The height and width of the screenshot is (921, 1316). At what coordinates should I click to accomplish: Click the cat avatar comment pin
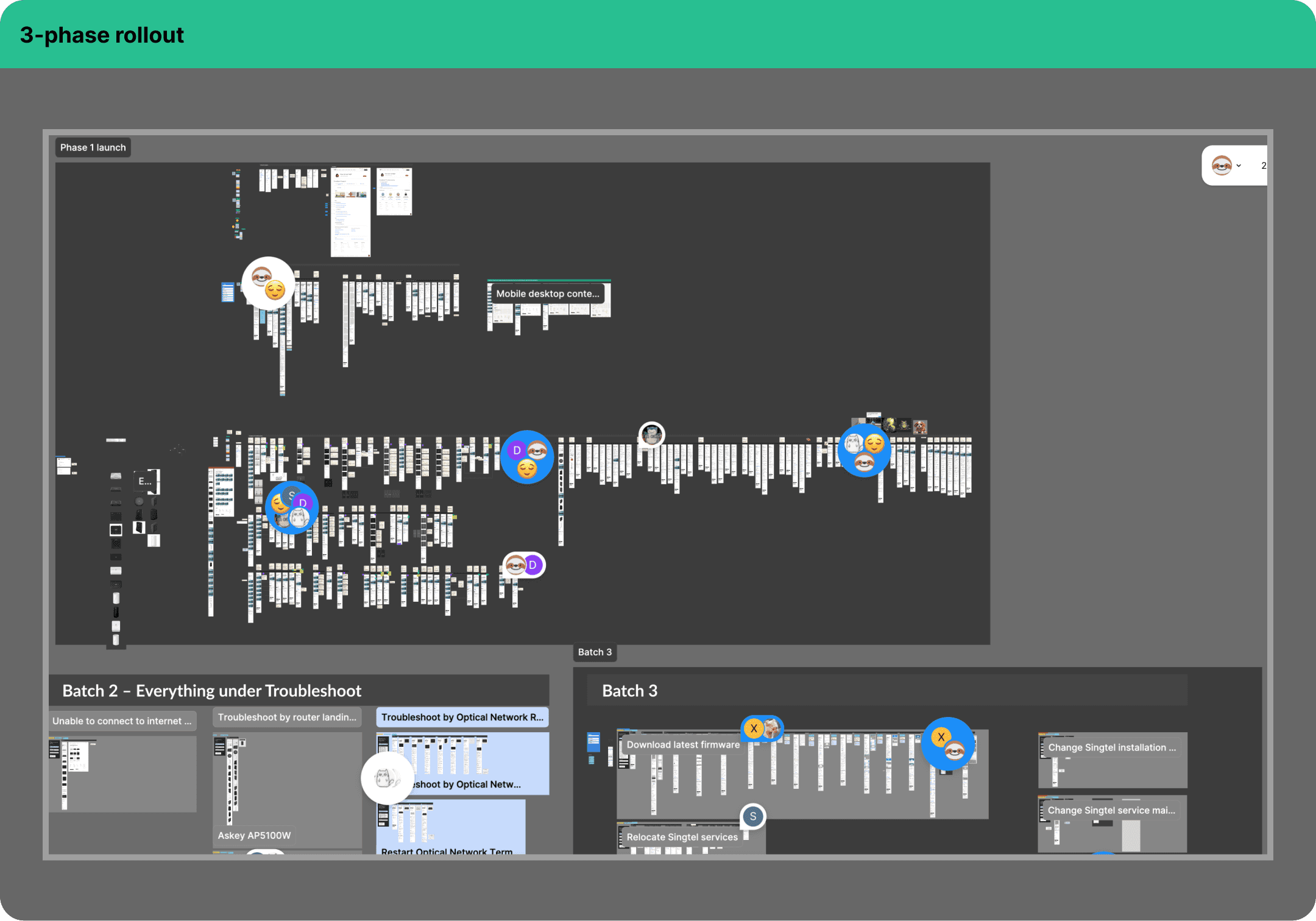pyautogui.click(x=387, y=778)
